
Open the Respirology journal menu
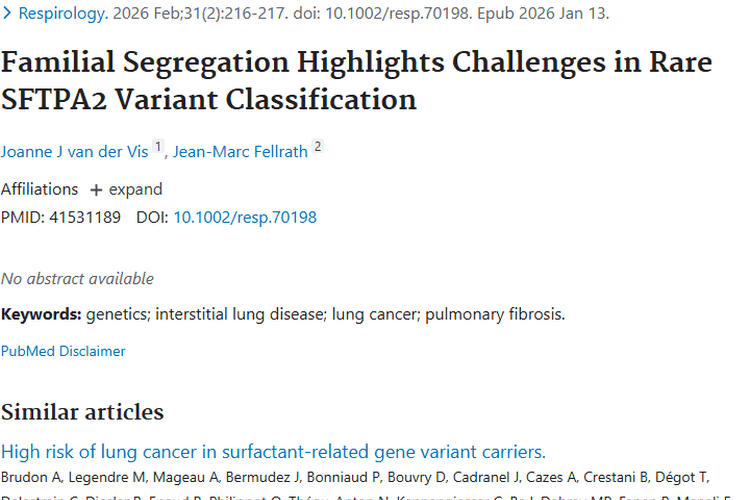(63, 14)
